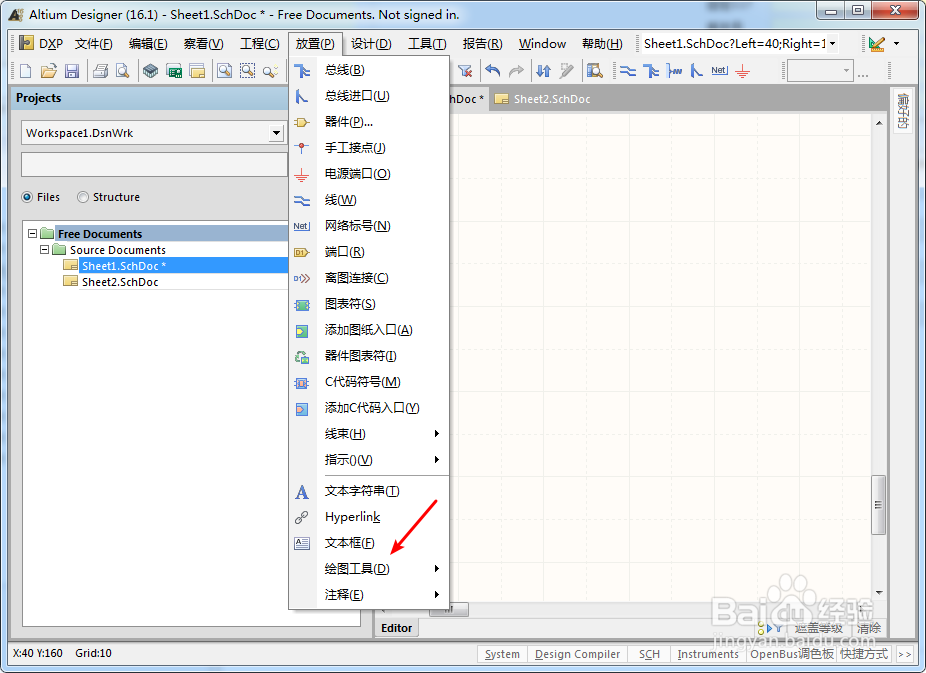Viewport: 926px width, 673px height.
Task: Click the scroll up arrow of editor
Action: click(879, 123)
